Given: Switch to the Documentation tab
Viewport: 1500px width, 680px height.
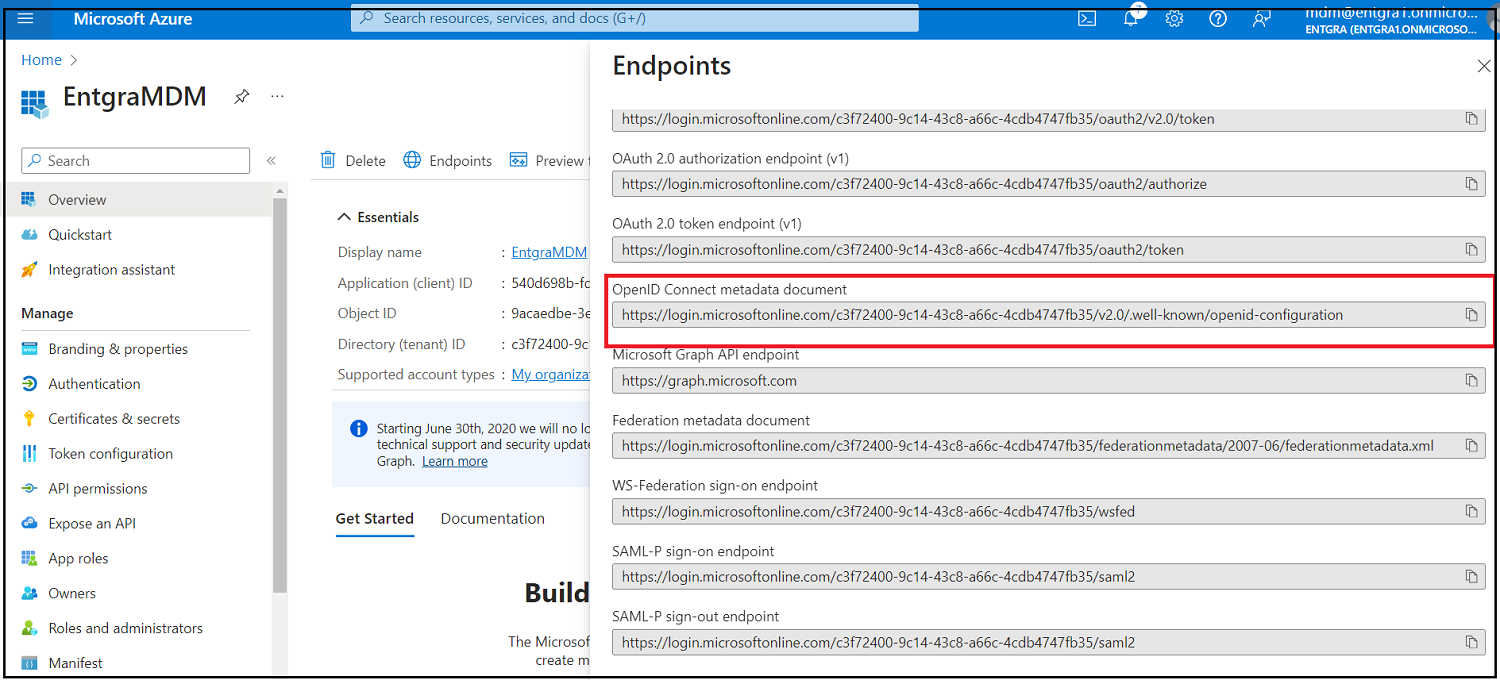Looking at the screenshot, I should (x=493, y=519).
